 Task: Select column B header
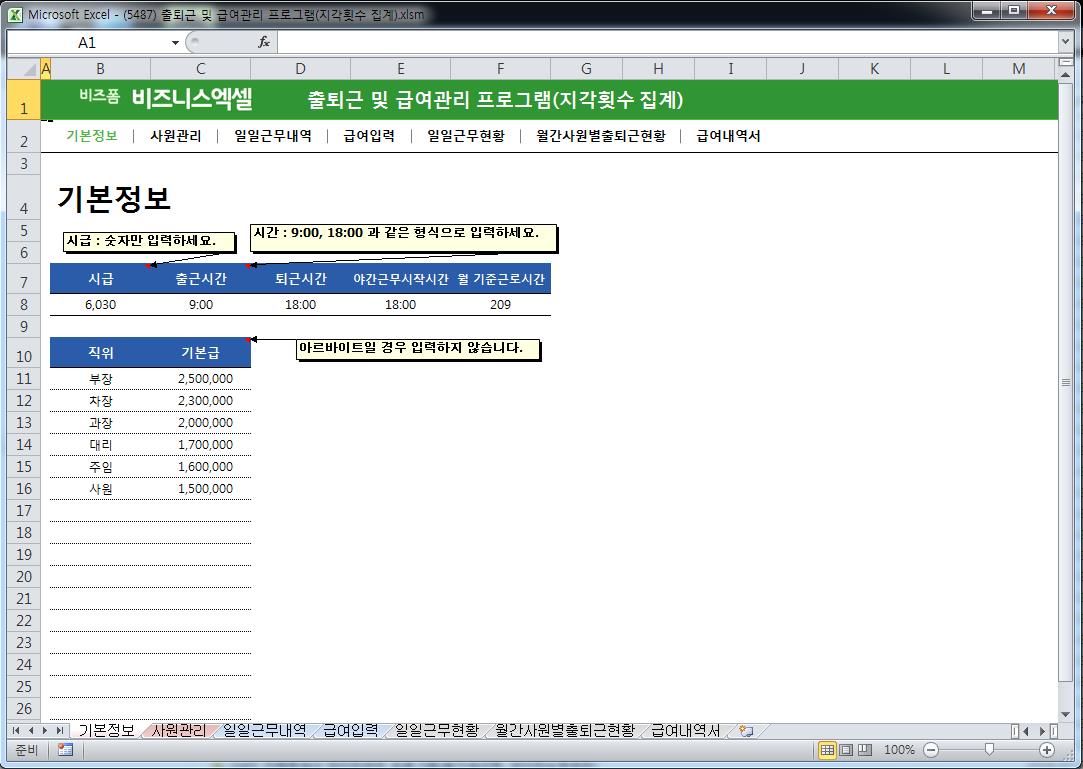point(100,68)
